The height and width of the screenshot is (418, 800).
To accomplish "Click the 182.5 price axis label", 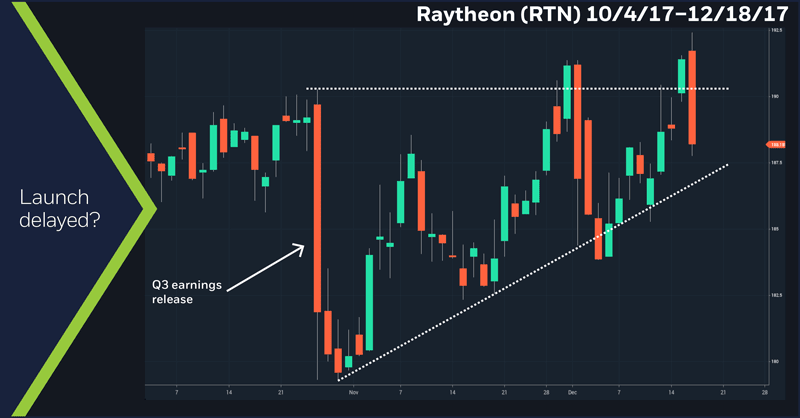I will 775,295.
